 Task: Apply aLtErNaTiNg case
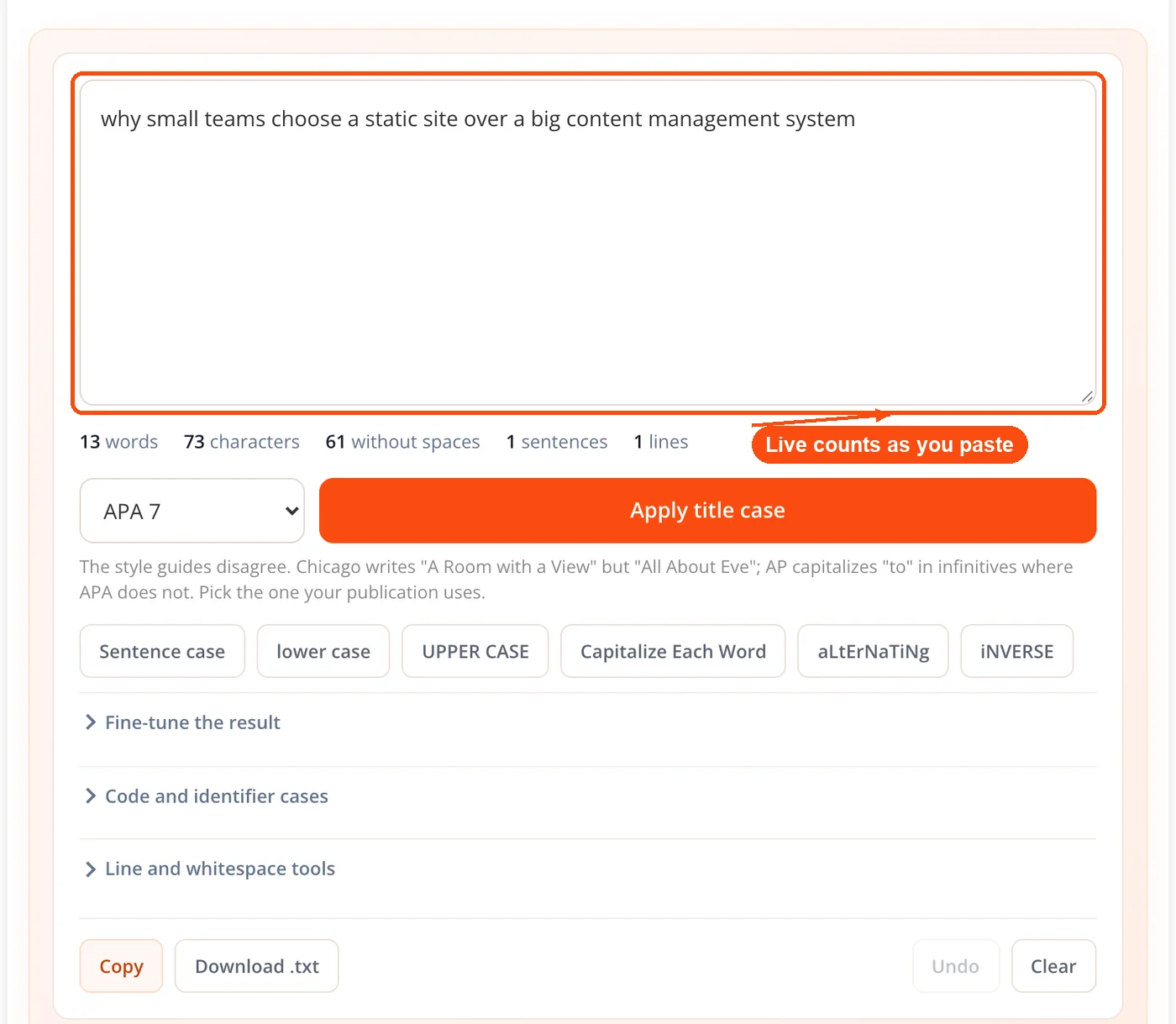[x=874, y=651]
